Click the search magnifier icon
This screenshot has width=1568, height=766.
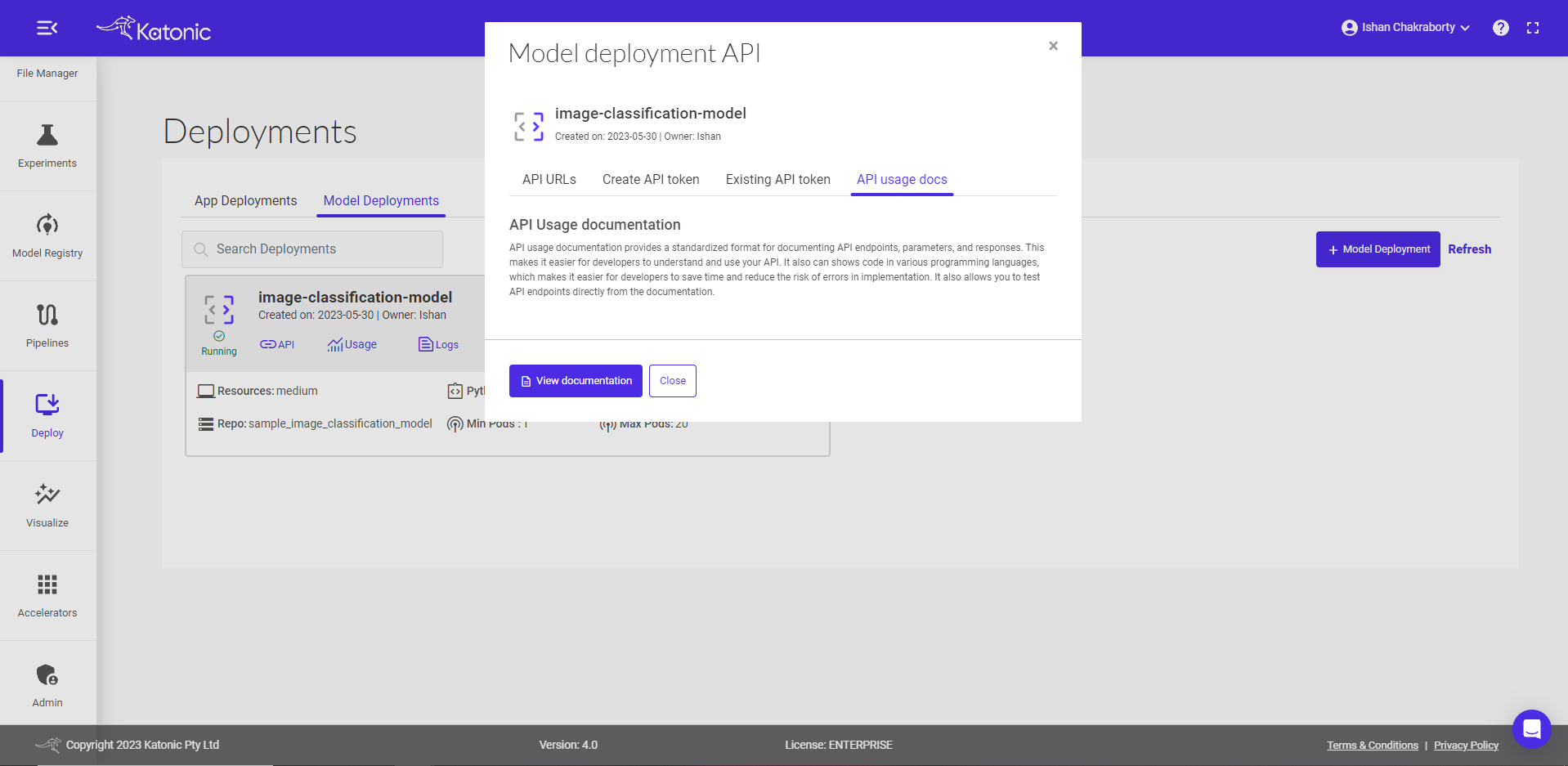200,249
